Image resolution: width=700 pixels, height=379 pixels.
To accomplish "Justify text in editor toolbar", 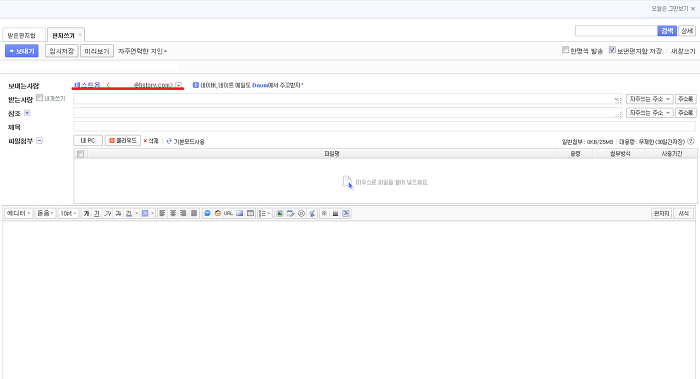I will point(194,214).
